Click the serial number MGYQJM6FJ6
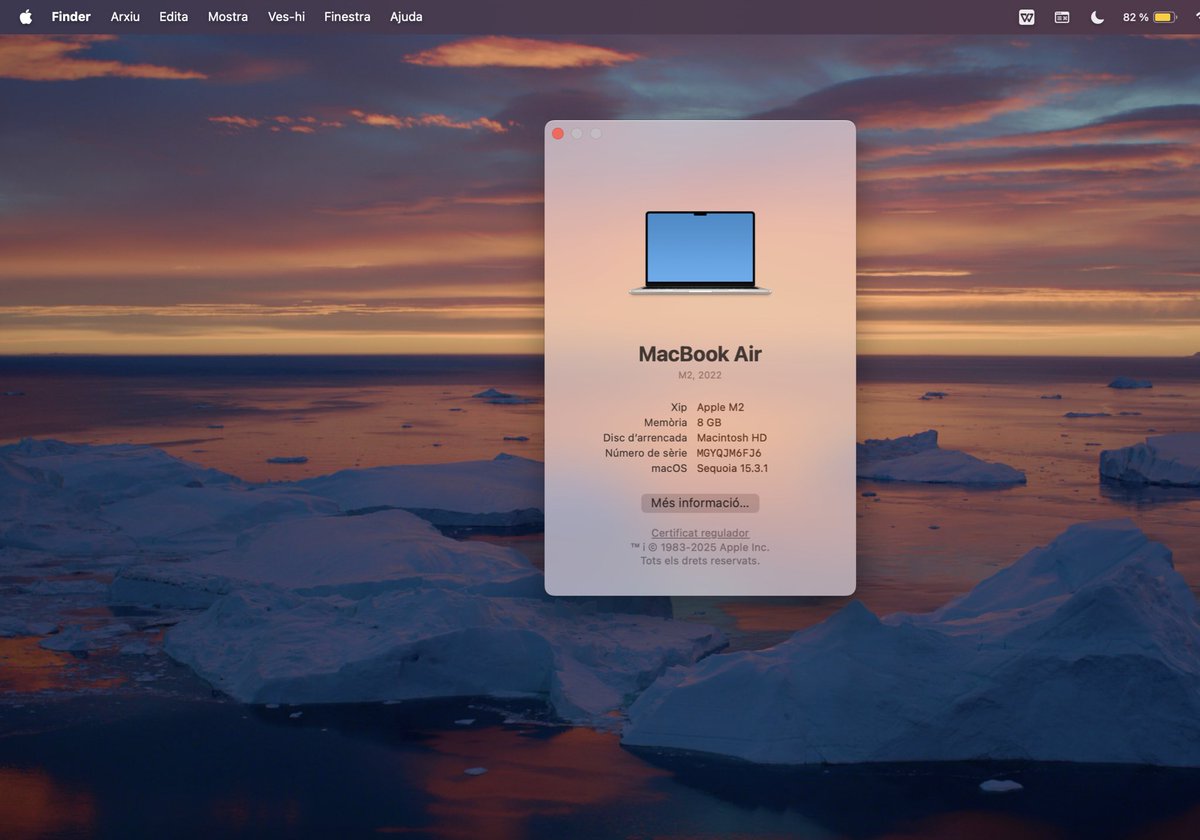1200x840 pixels. (x=729, y=453)
